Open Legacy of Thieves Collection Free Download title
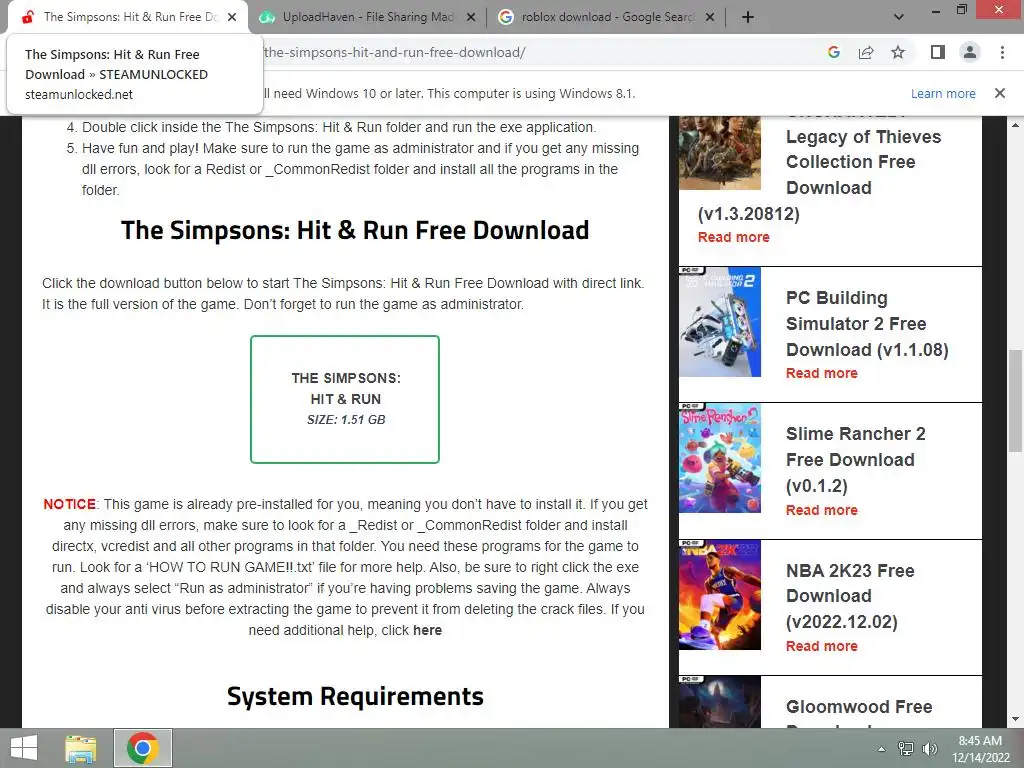1024x768 pixels. coord(863,162)
